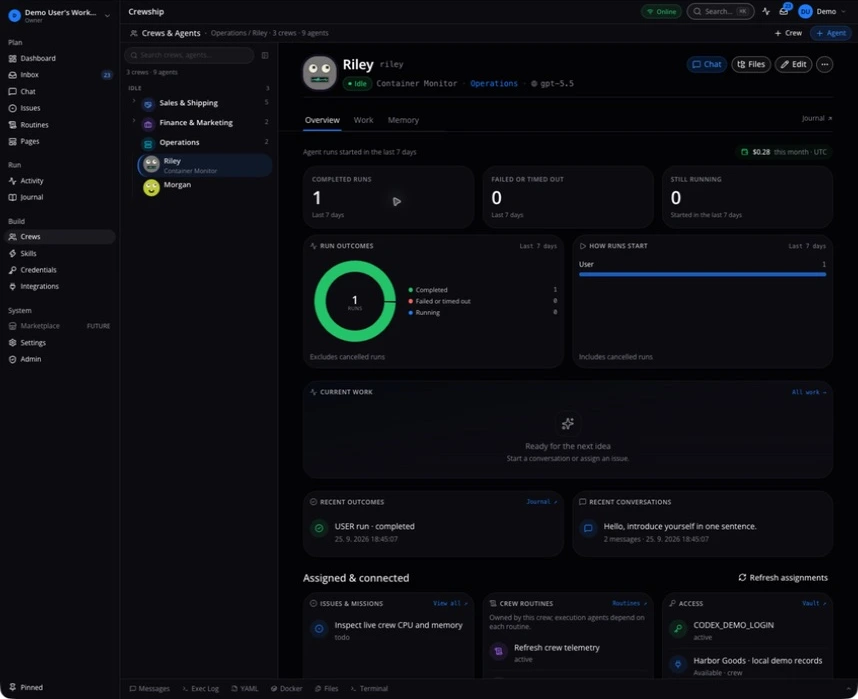Open the Dashboard icon in the sidebar
This screenshot has width=858, height=699.
pos(13,59)
